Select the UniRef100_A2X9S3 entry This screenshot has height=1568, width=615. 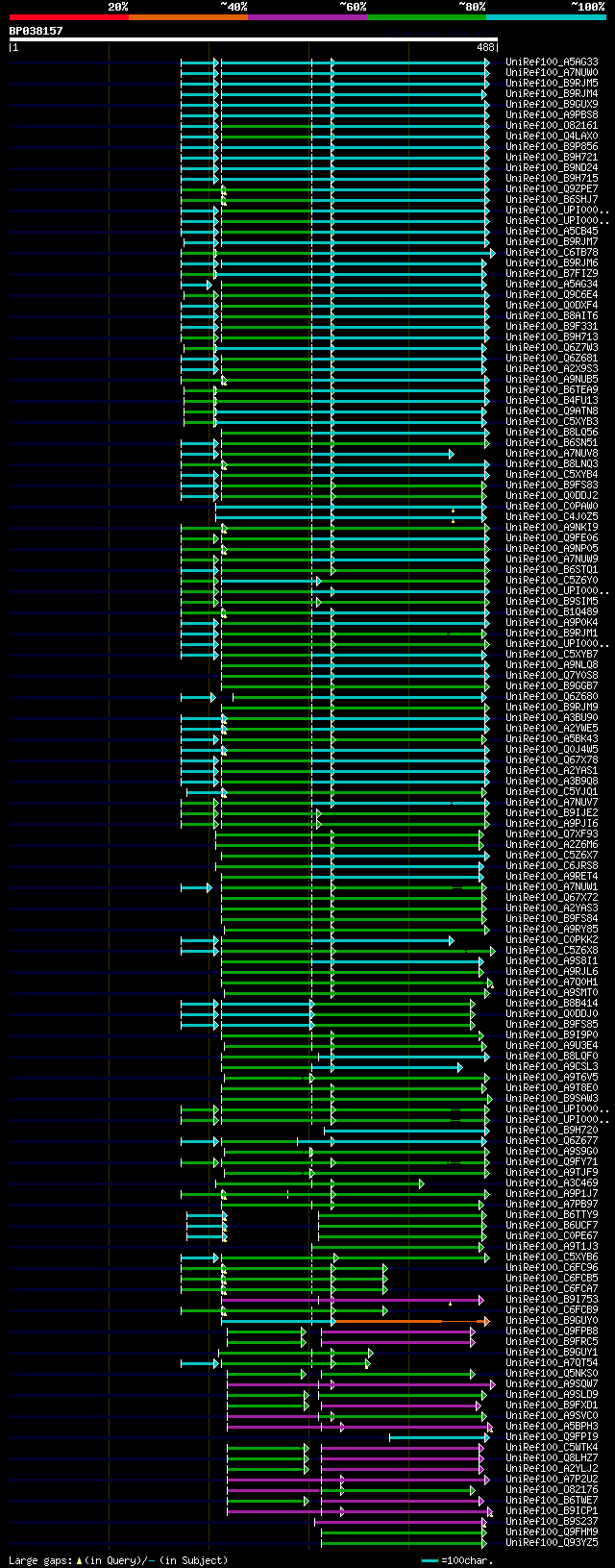click(x=552, y=368)
